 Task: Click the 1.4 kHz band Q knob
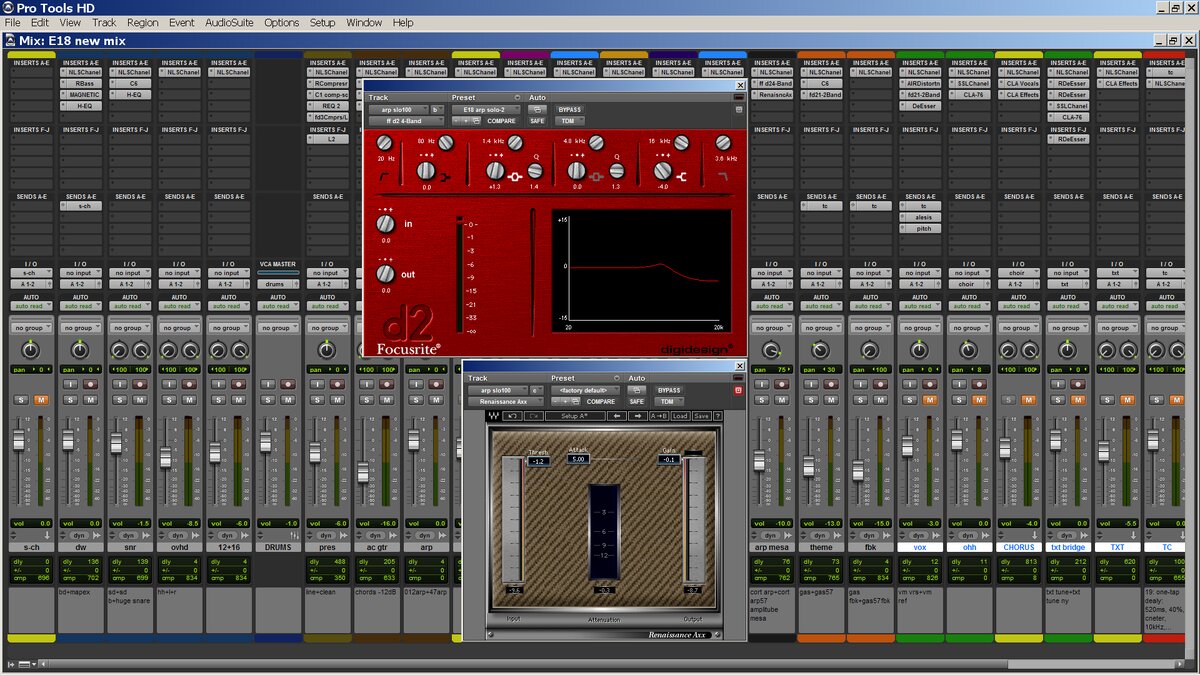click(x=535, y=171)
